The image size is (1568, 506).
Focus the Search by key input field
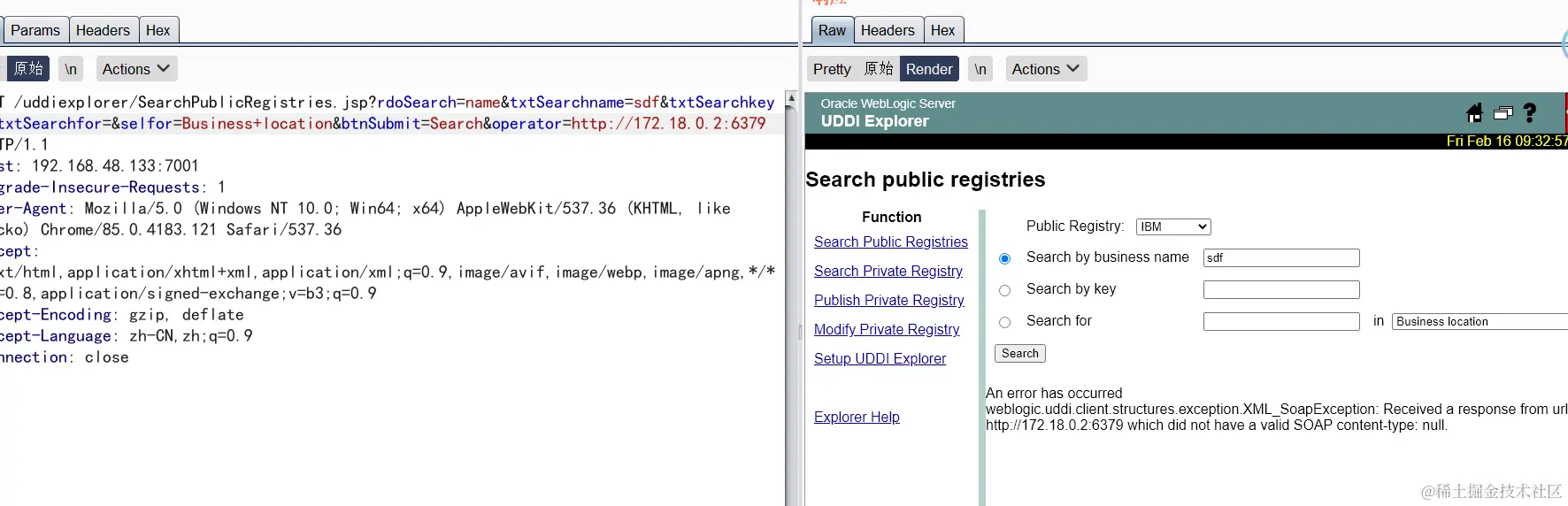pyautogui.click(x=1281, y=289)
